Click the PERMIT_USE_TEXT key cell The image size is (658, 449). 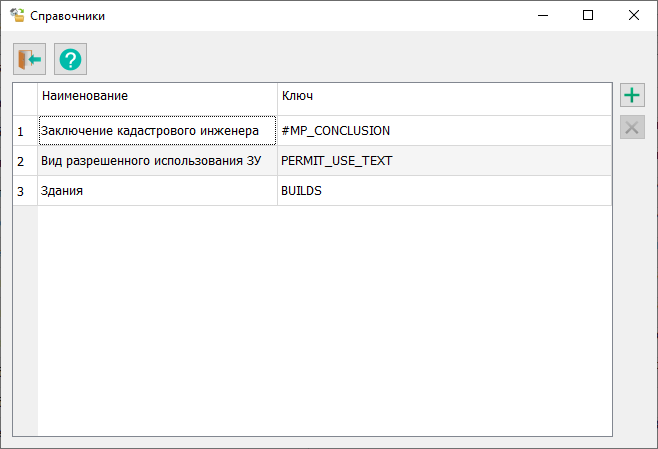[x=444, y=161]
